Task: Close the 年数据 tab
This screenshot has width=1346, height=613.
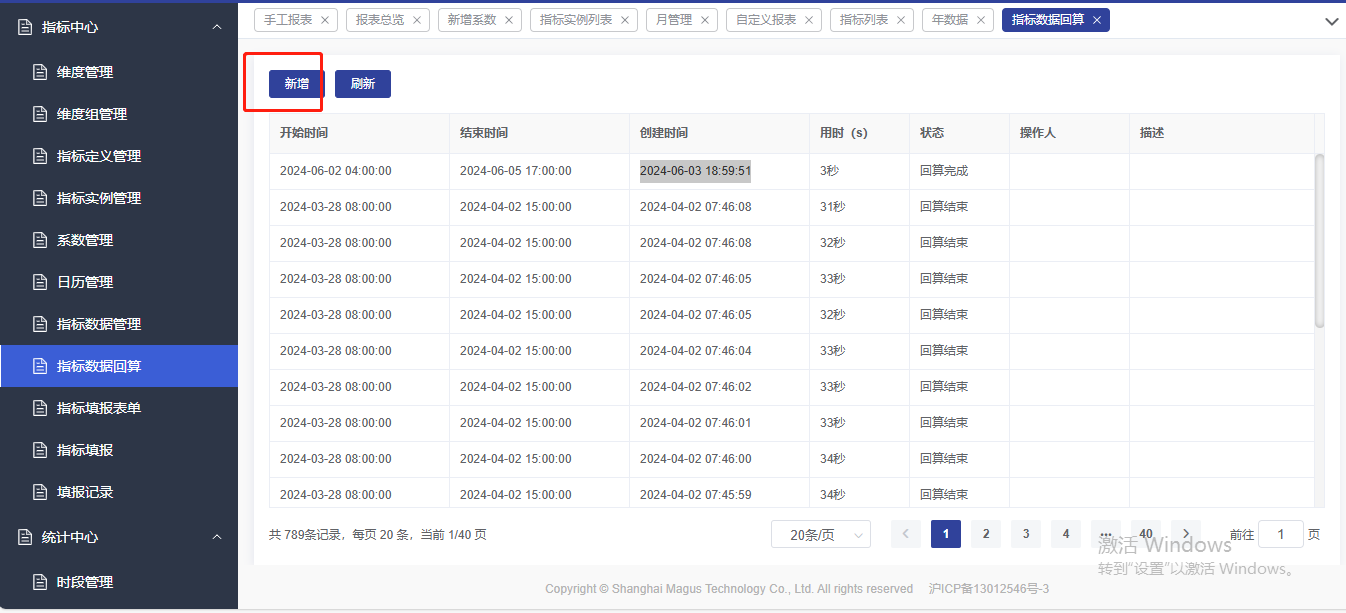Action: click(980, 20)
